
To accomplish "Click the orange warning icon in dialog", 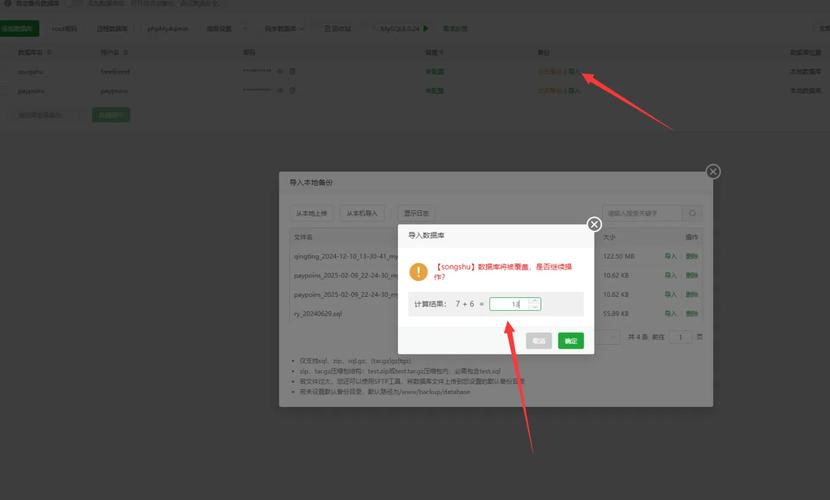I will click(x=420, y=270).
